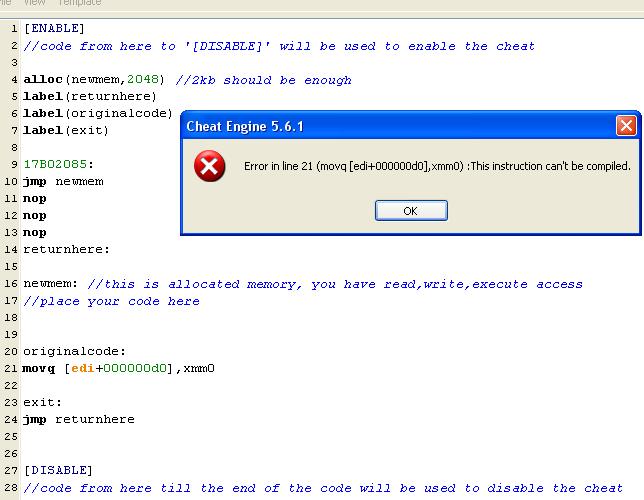
Task: Click the label(originalcode) line
Action: (98, 113)
